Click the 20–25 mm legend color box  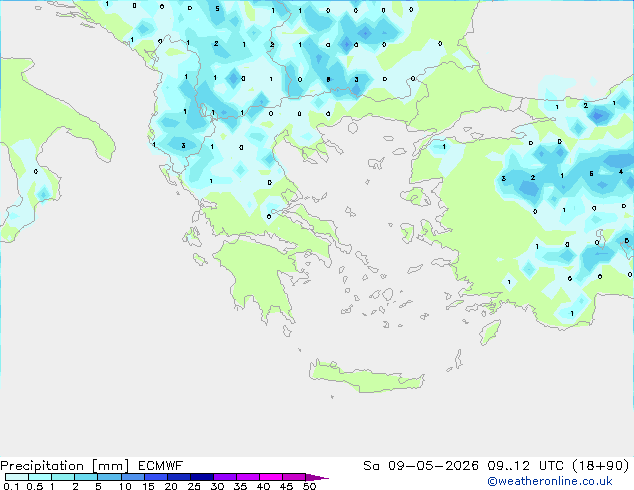[x=178, y=477]
